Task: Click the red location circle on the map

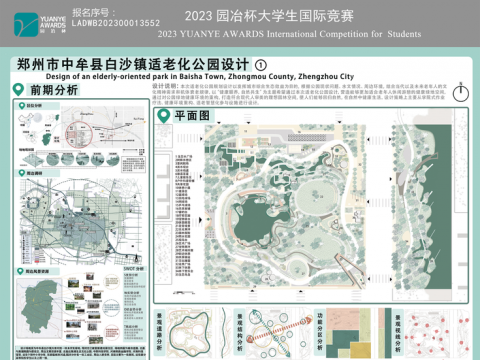Action: coord(79,135)
